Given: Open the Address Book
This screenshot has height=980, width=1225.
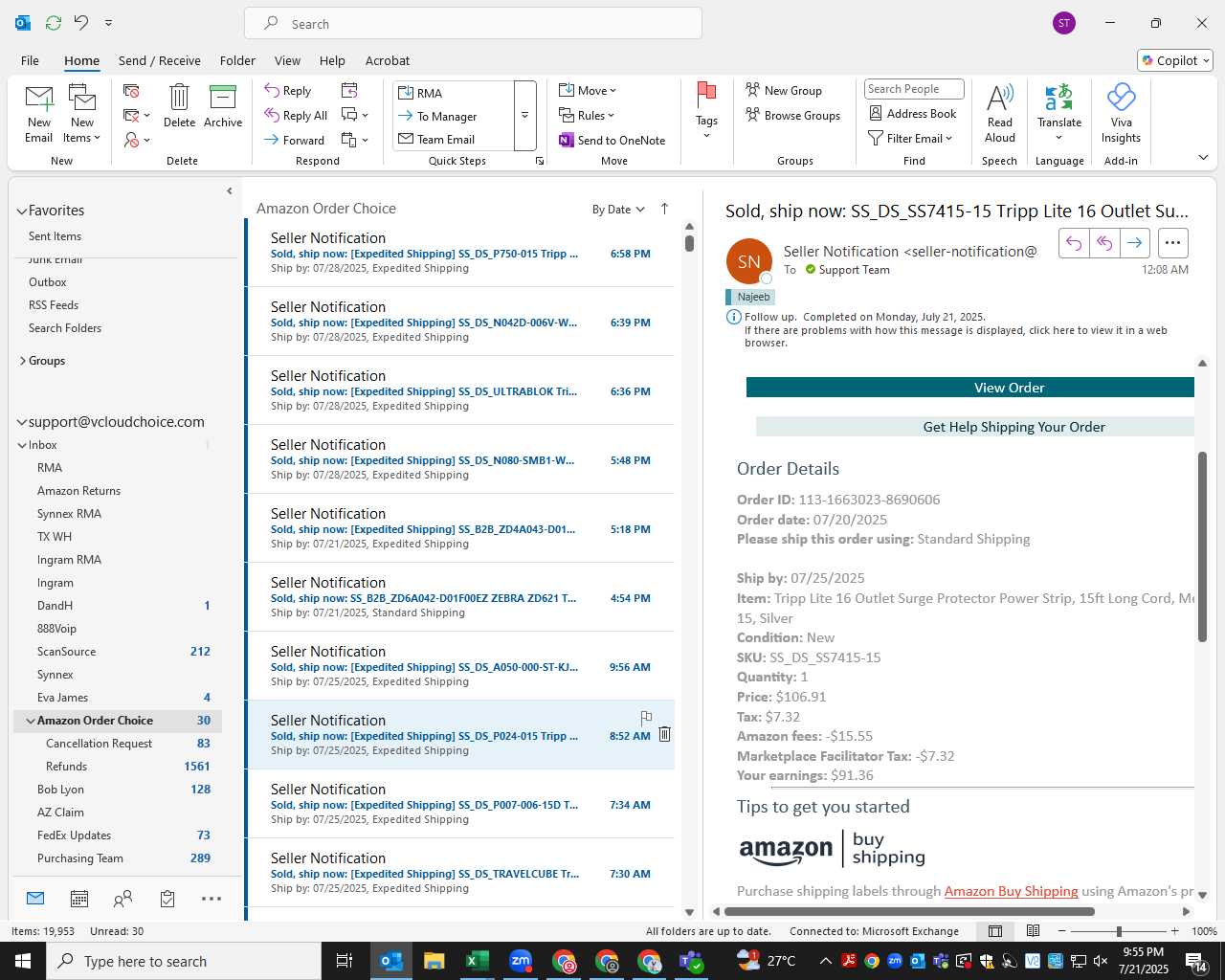Looking at the screenshot, I should point(912,113).
